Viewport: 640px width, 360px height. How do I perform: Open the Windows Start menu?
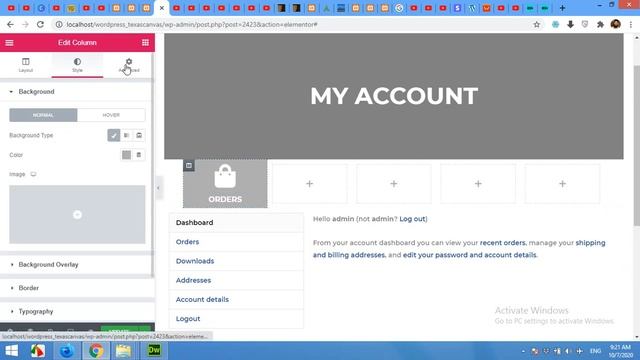(11, 351)
